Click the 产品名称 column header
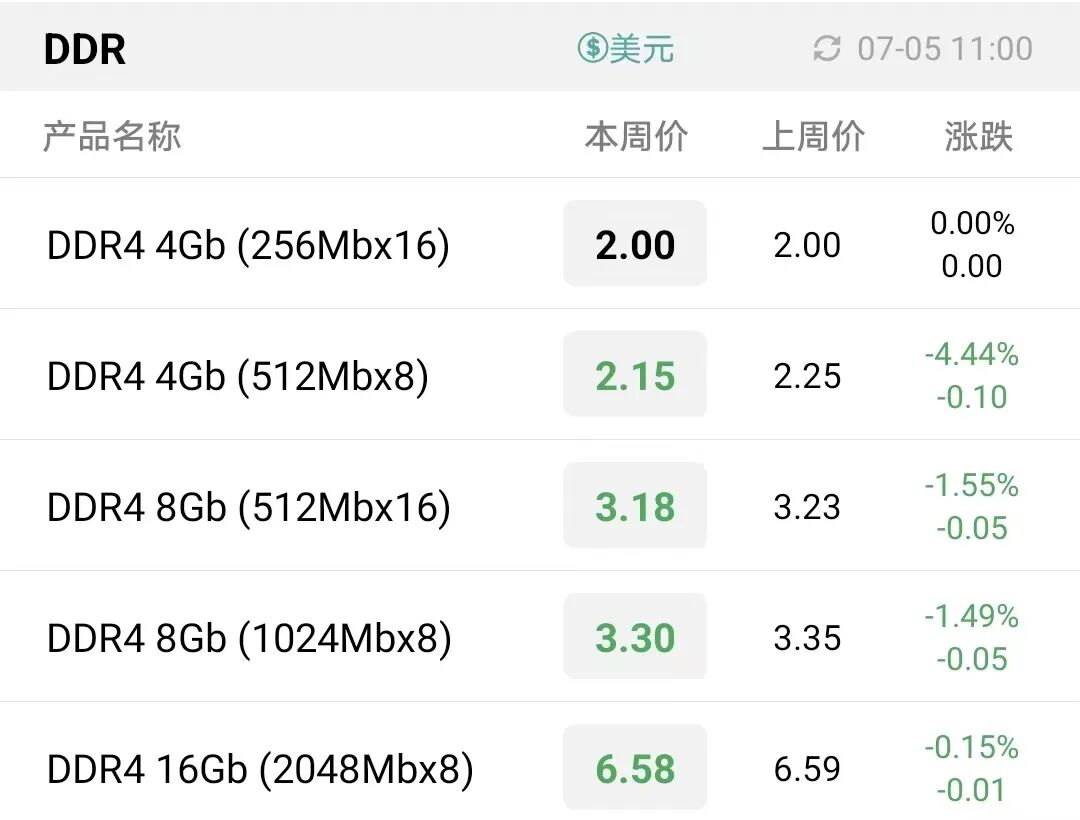1080x820 pixels. 112,136
